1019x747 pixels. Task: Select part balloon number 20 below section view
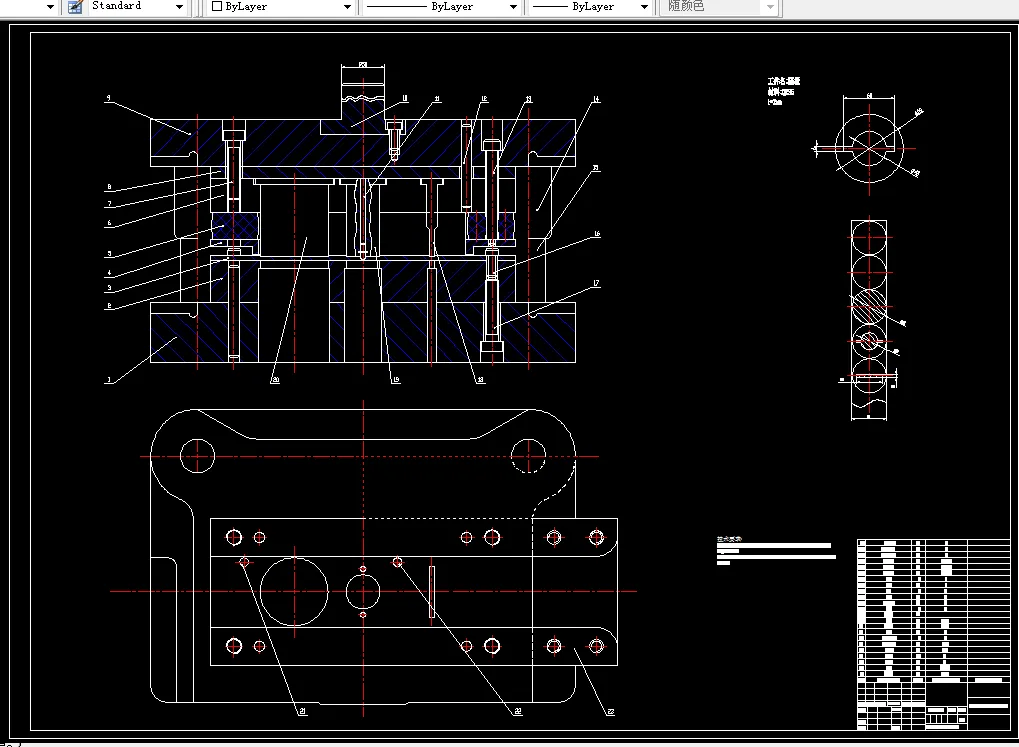pos(275,380)
